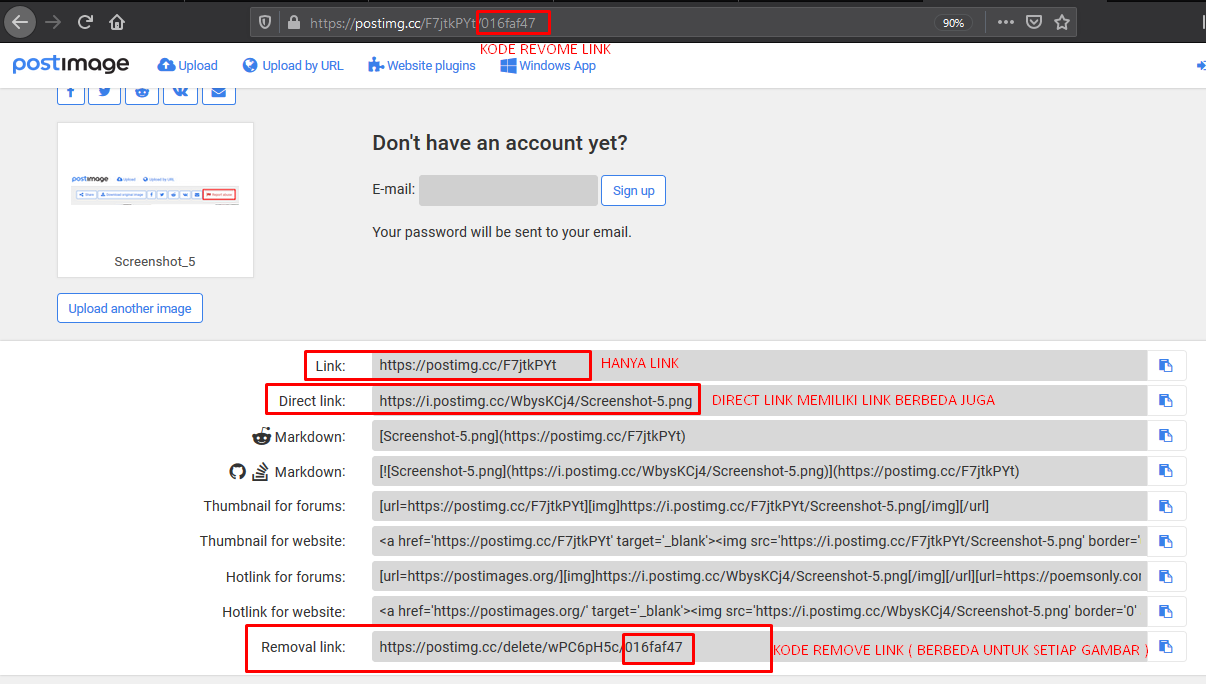Click the Sign up button
1206x684 pixels.
[x=633, y=191]
